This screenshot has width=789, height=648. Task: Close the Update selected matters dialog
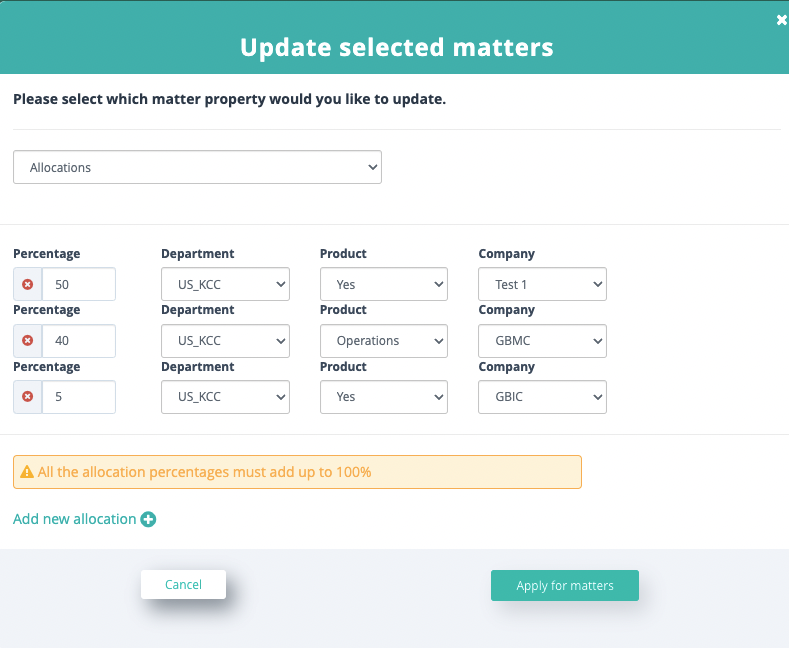781,20
